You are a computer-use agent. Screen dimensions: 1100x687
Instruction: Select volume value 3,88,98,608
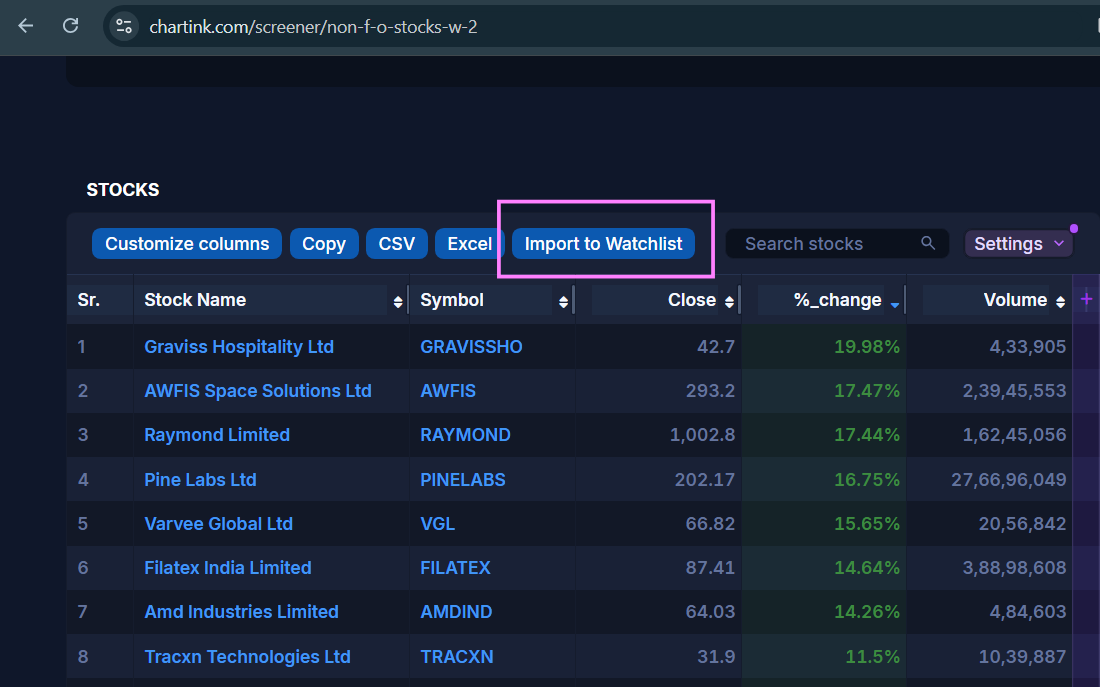pyautogui.click(x=1014, y=568)
